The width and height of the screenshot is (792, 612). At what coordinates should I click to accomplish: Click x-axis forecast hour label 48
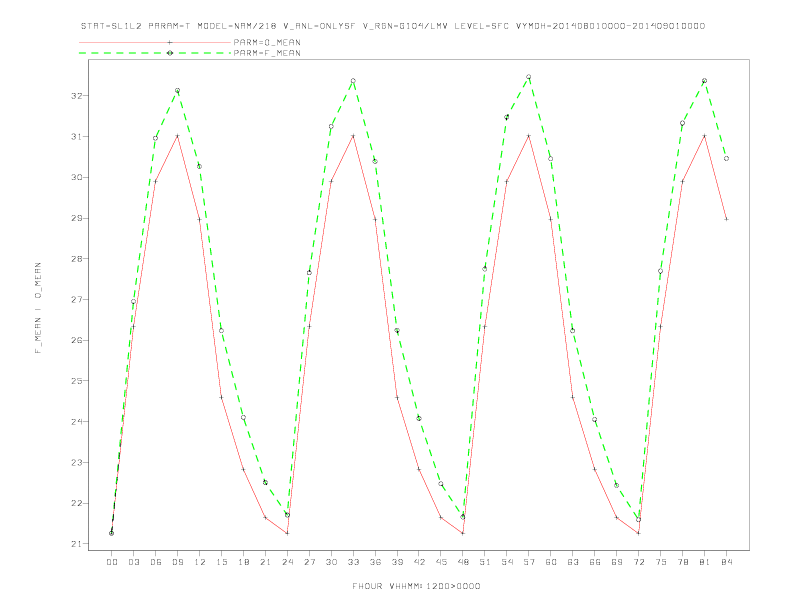coord(463,562)
